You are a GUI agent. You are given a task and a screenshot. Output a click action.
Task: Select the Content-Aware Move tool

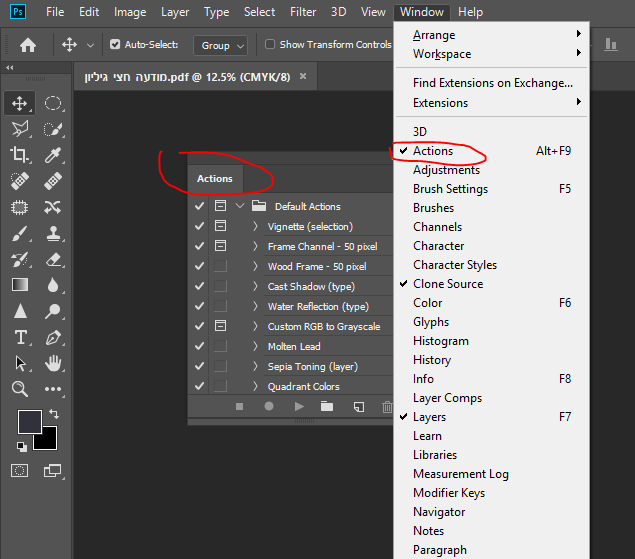tap(53, 207)
